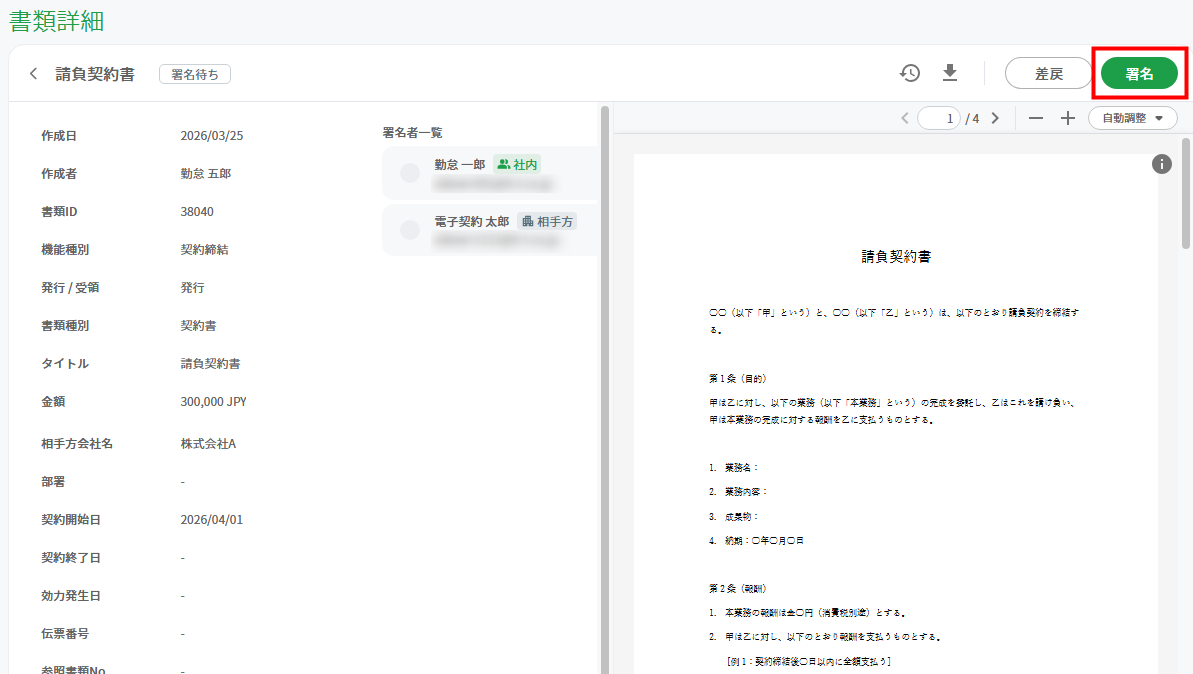The height and width of the screenshot is (674, 1193).
Task: Click the 発行 / 受領 label
Action: (70, 288)
